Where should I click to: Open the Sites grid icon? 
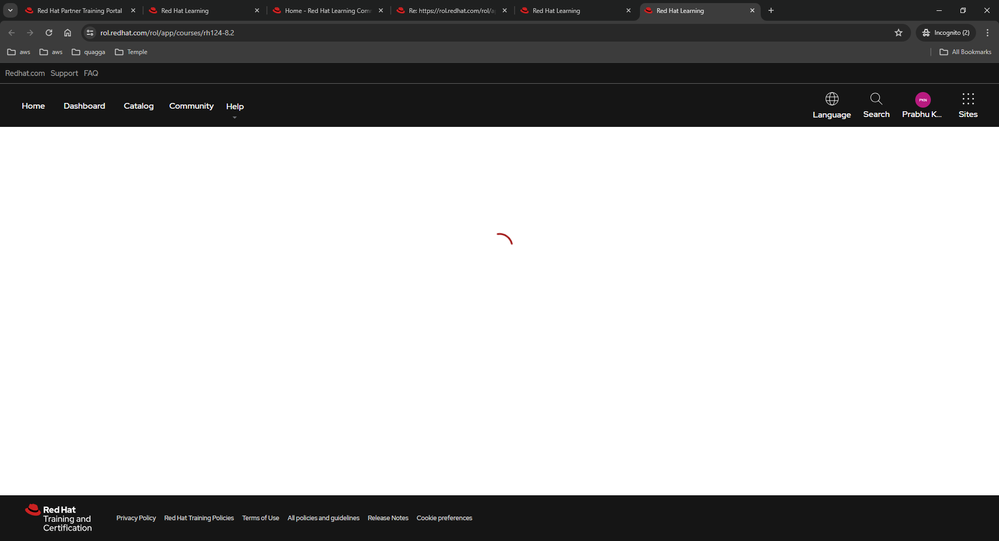[967, 99]
